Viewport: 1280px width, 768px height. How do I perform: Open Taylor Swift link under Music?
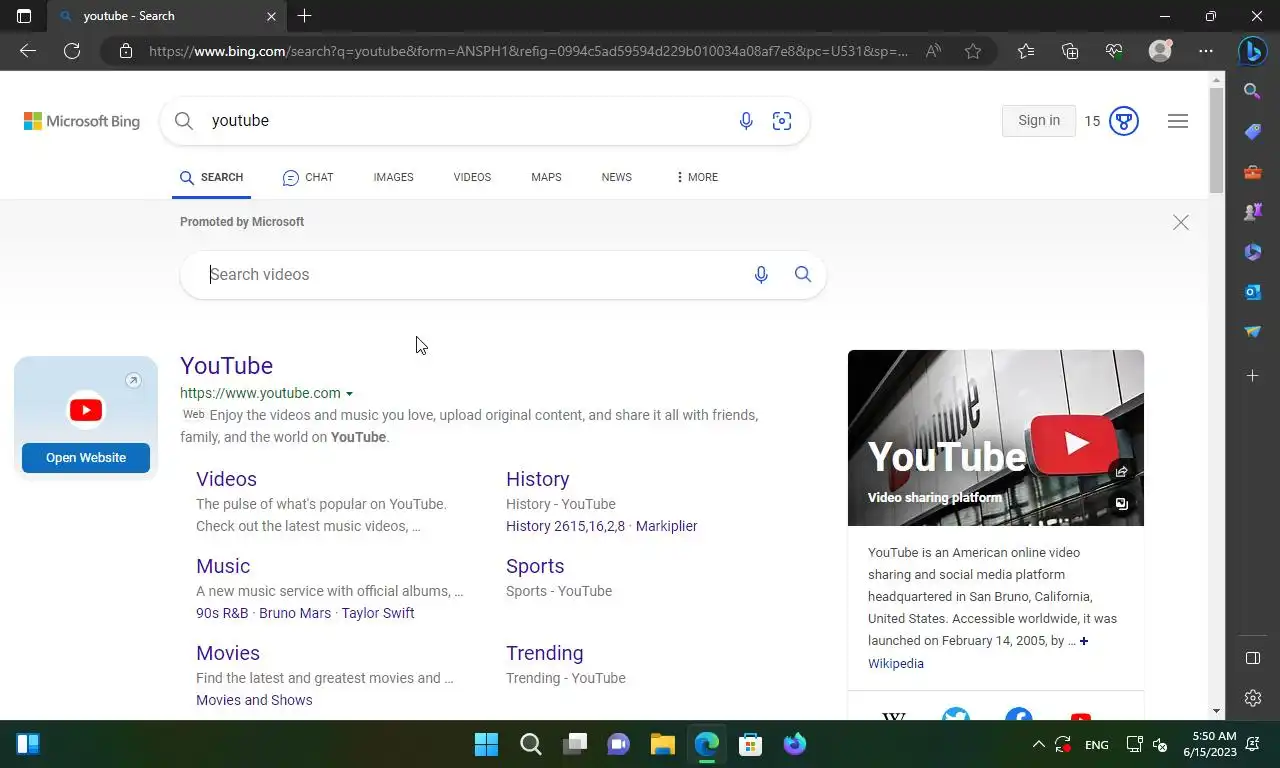click(378, 613)
